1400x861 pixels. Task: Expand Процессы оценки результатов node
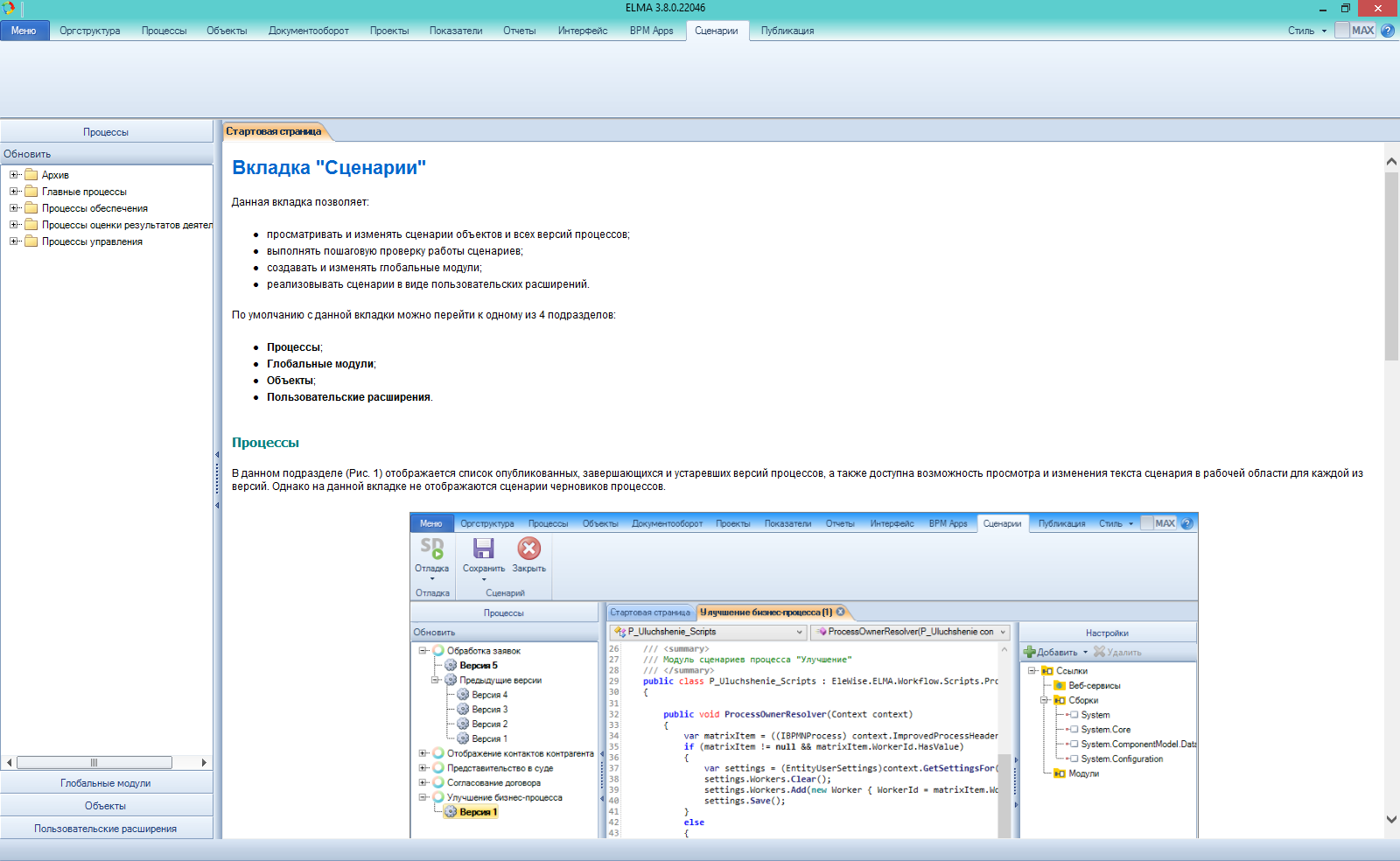coord(14,225)
